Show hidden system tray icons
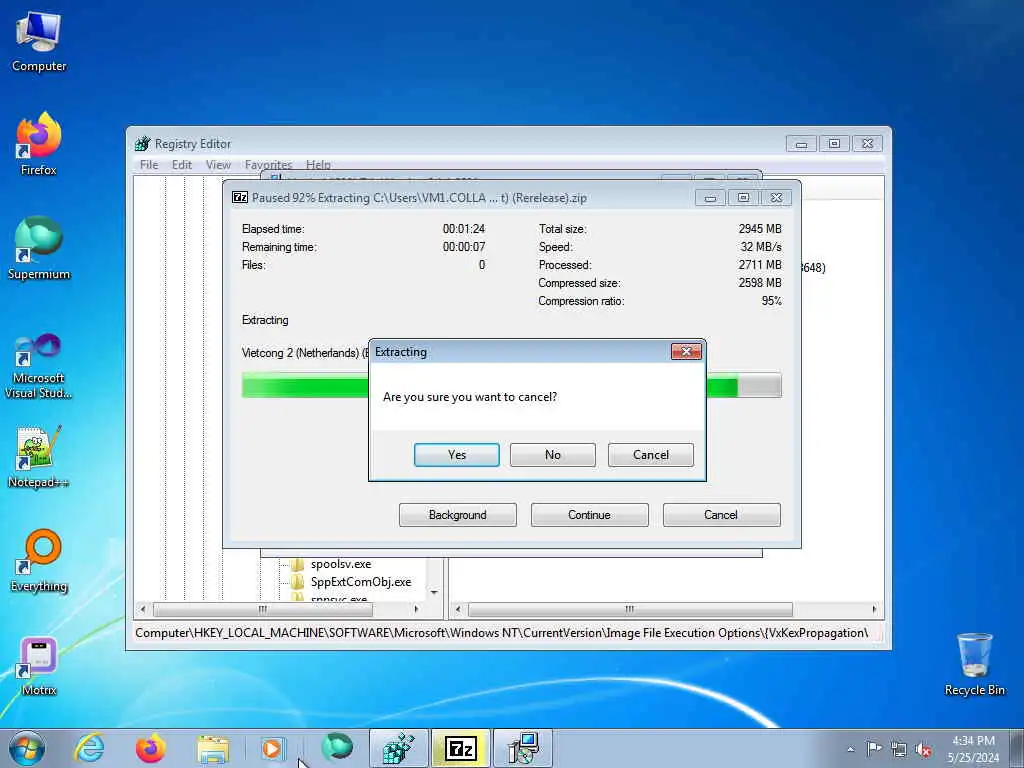 coord(850,749)
